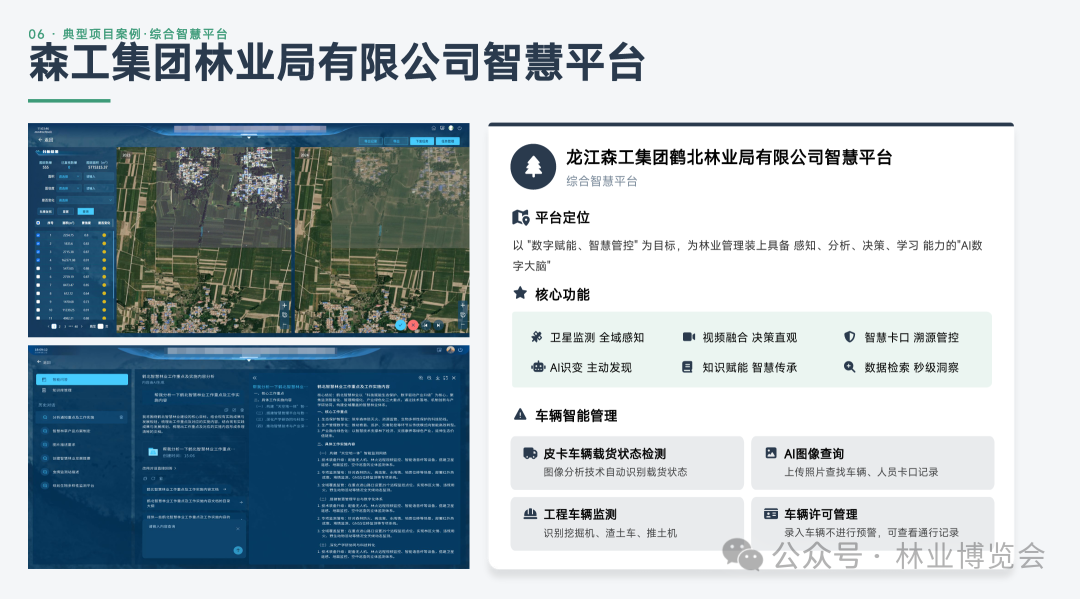Viewport: 1080px width, 599px height.
Task: Click home icon in top platform screenshot
Action: (434, 128)
